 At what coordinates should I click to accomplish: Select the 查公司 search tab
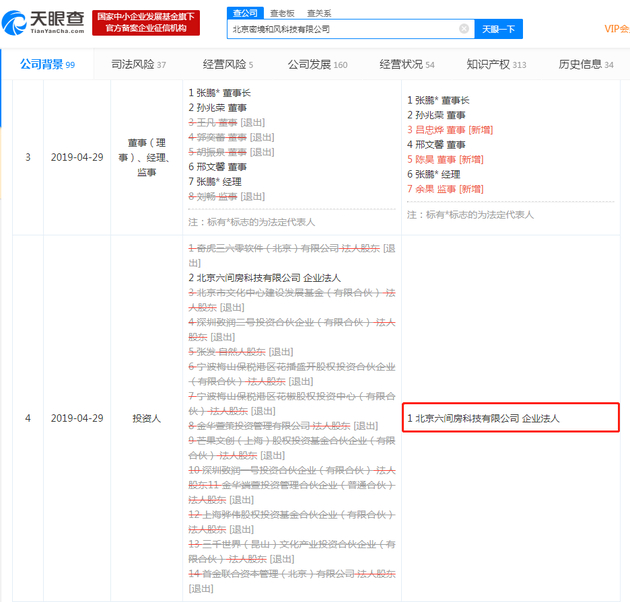[x=245, y=13]
